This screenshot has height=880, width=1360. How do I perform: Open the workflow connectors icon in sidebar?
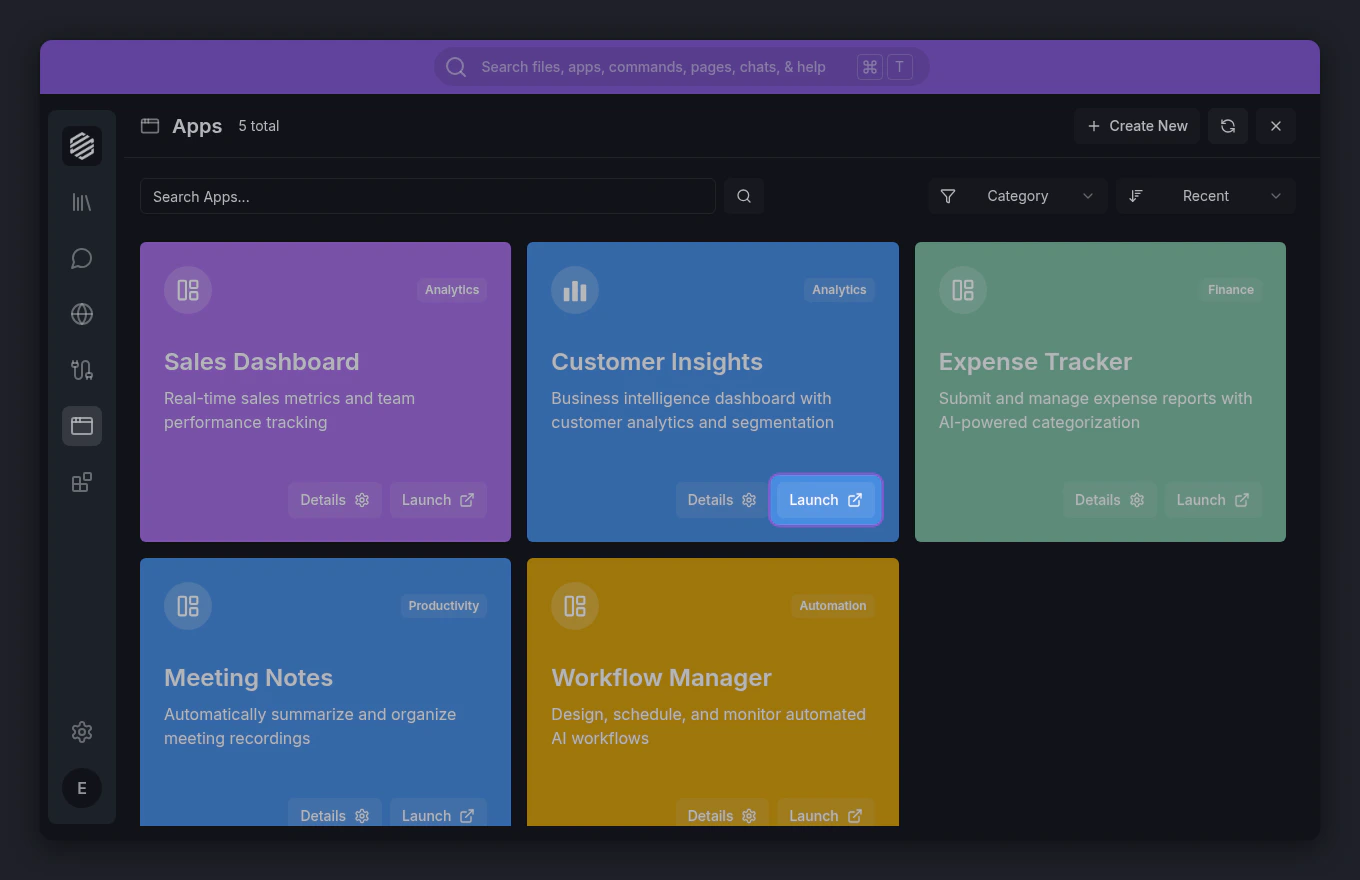[82, 370]
